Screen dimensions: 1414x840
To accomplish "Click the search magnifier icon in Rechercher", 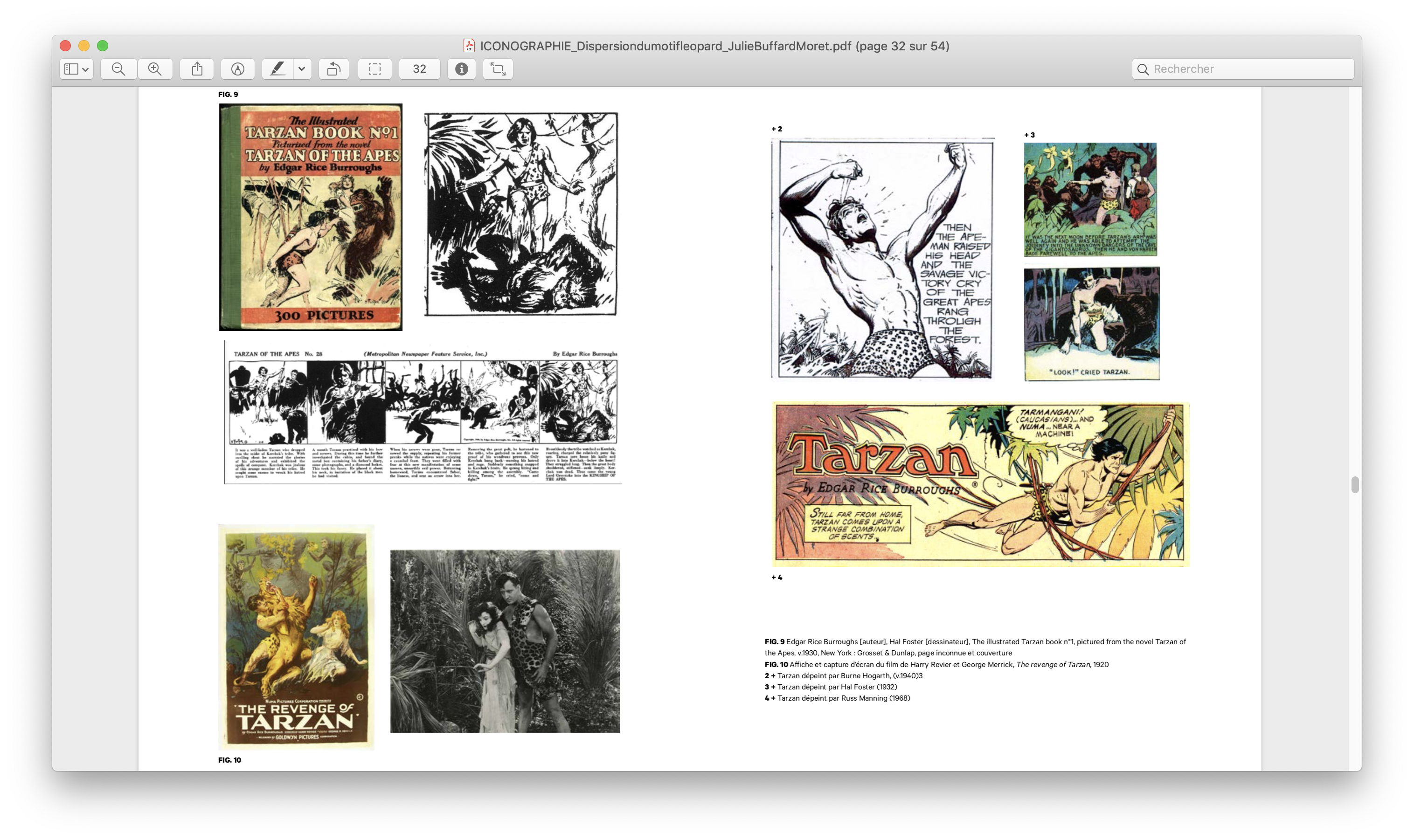I will (1143, 69).
